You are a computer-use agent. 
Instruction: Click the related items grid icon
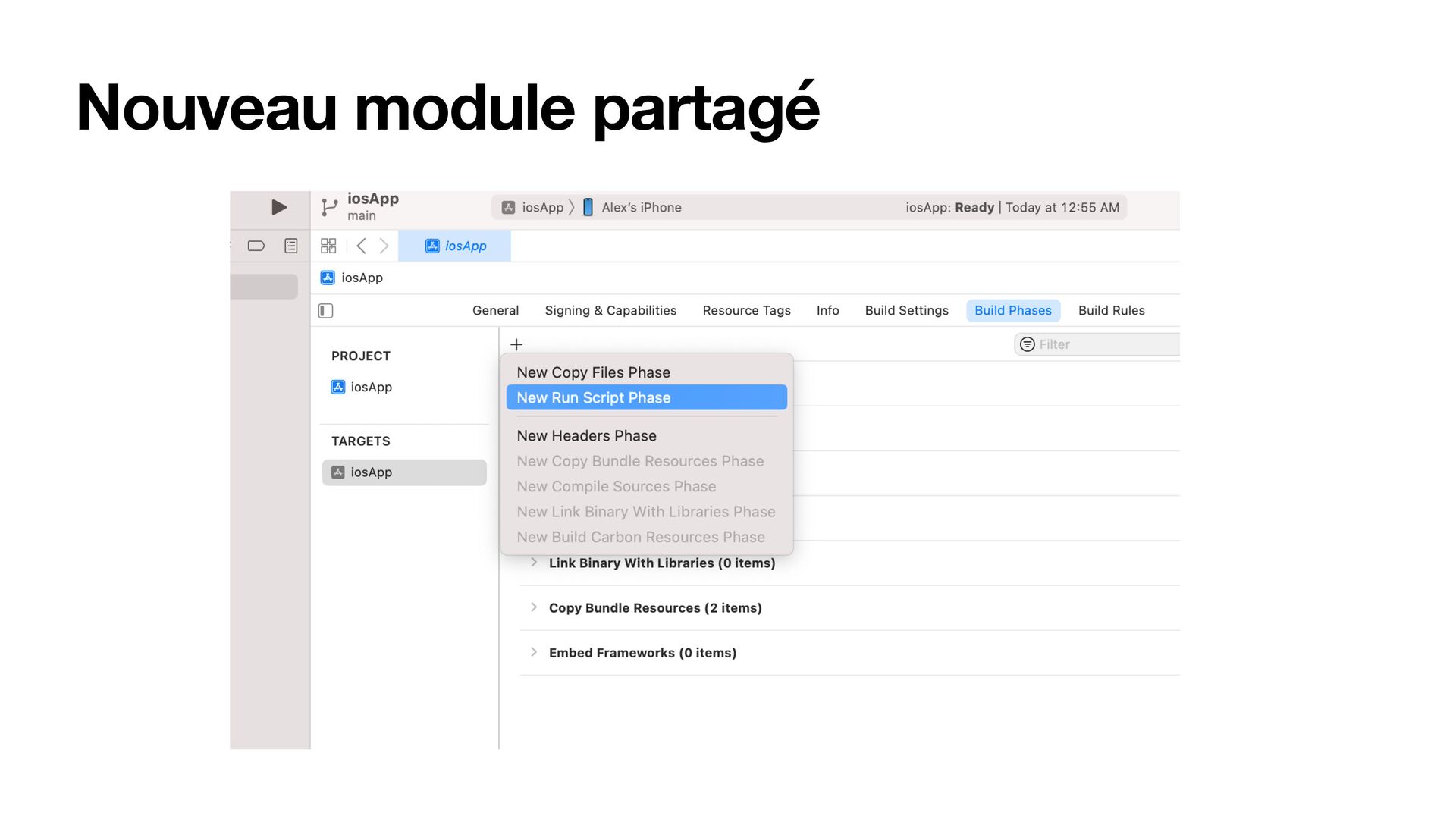point(328,246)
